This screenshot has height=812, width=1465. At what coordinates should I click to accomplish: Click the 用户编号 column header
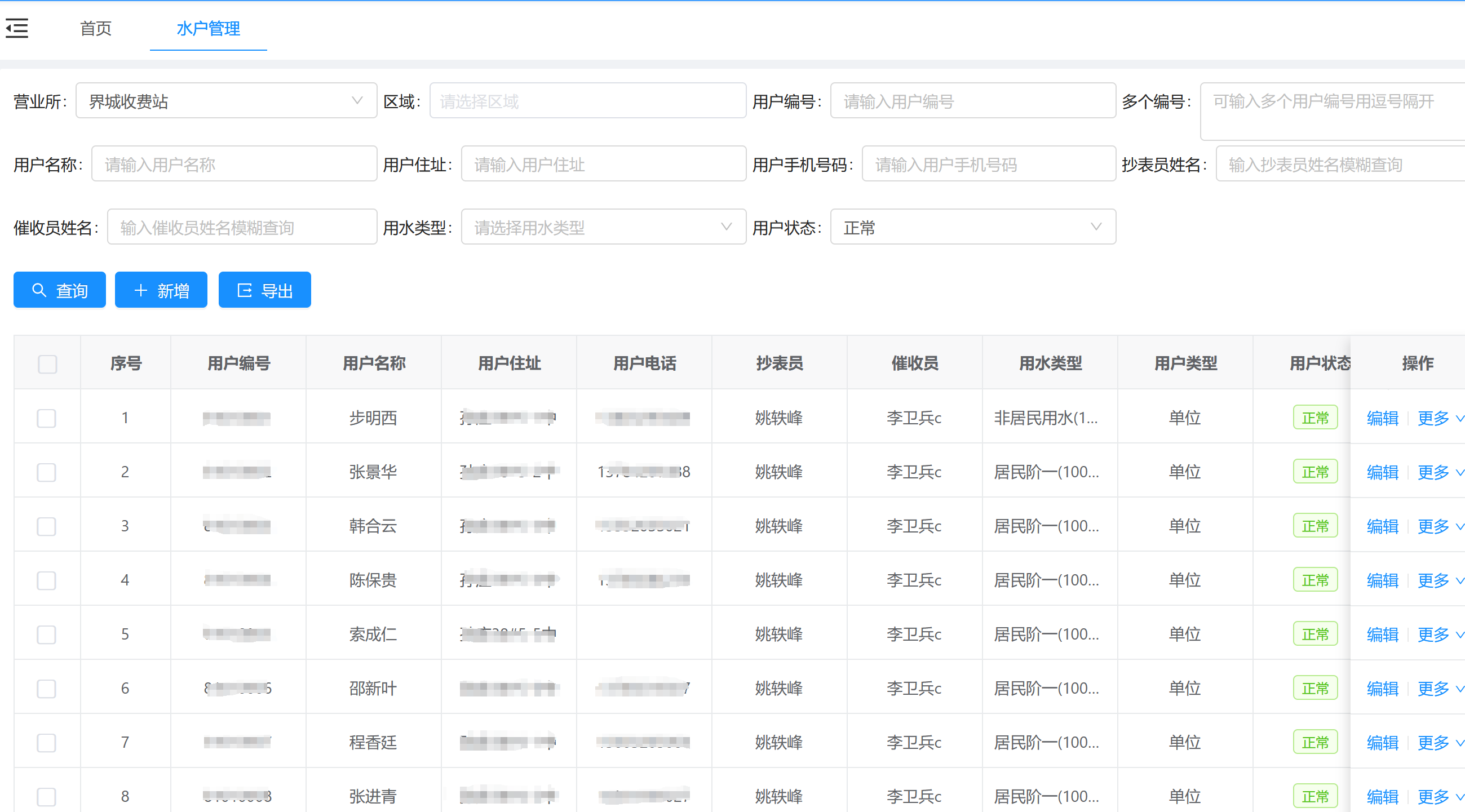click(x=238, y=363)
